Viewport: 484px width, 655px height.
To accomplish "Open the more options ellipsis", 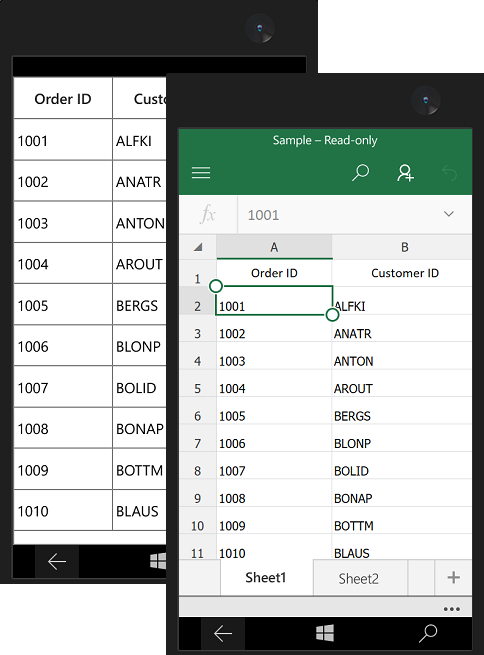I will (452, 609).
